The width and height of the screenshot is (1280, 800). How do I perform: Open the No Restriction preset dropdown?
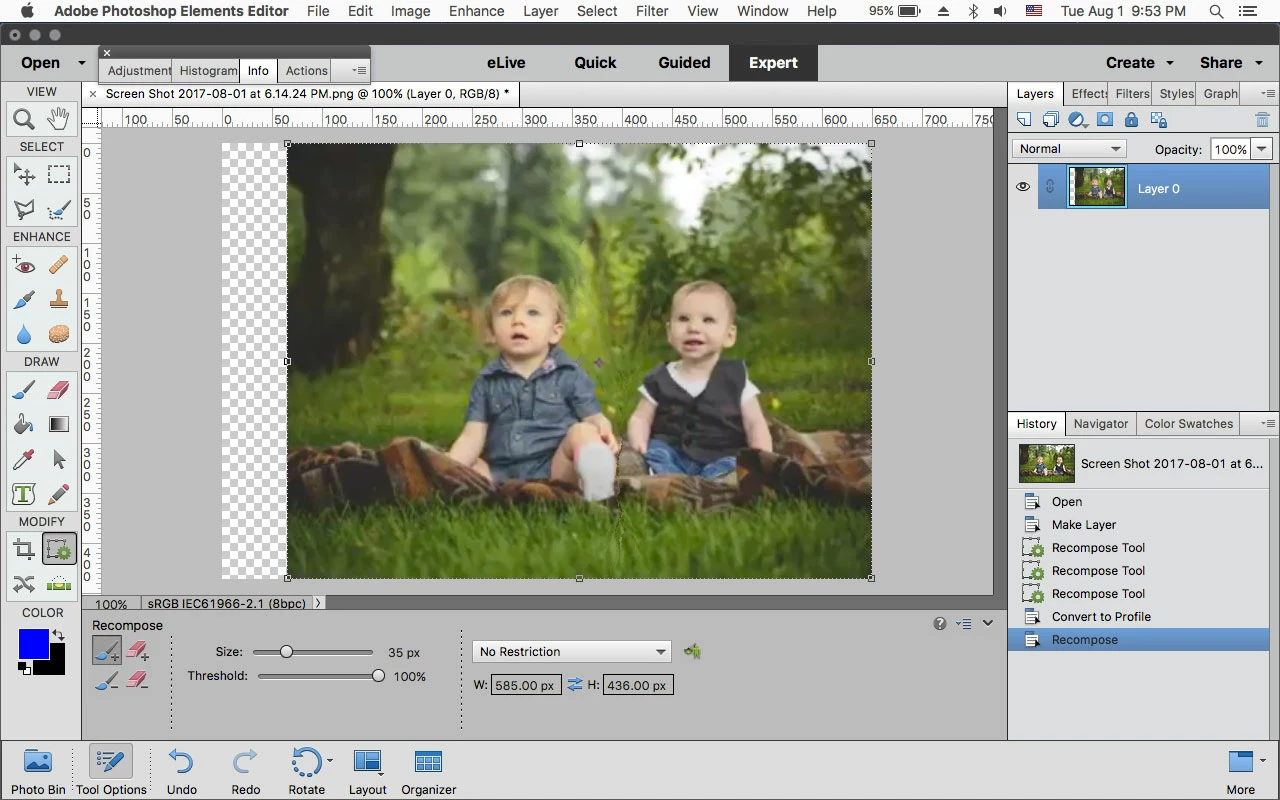click(571, 651)
